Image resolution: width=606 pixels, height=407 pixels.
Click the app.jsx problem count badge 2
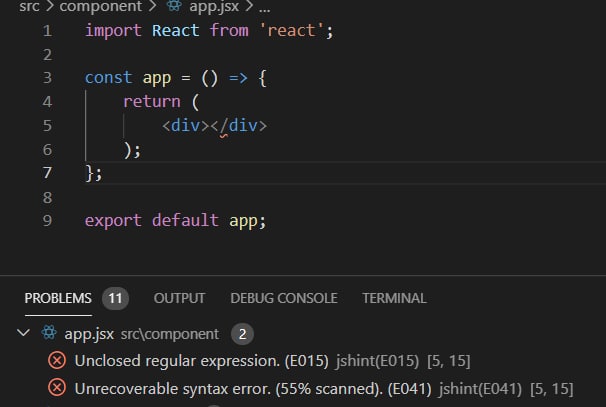coord(242,334)
